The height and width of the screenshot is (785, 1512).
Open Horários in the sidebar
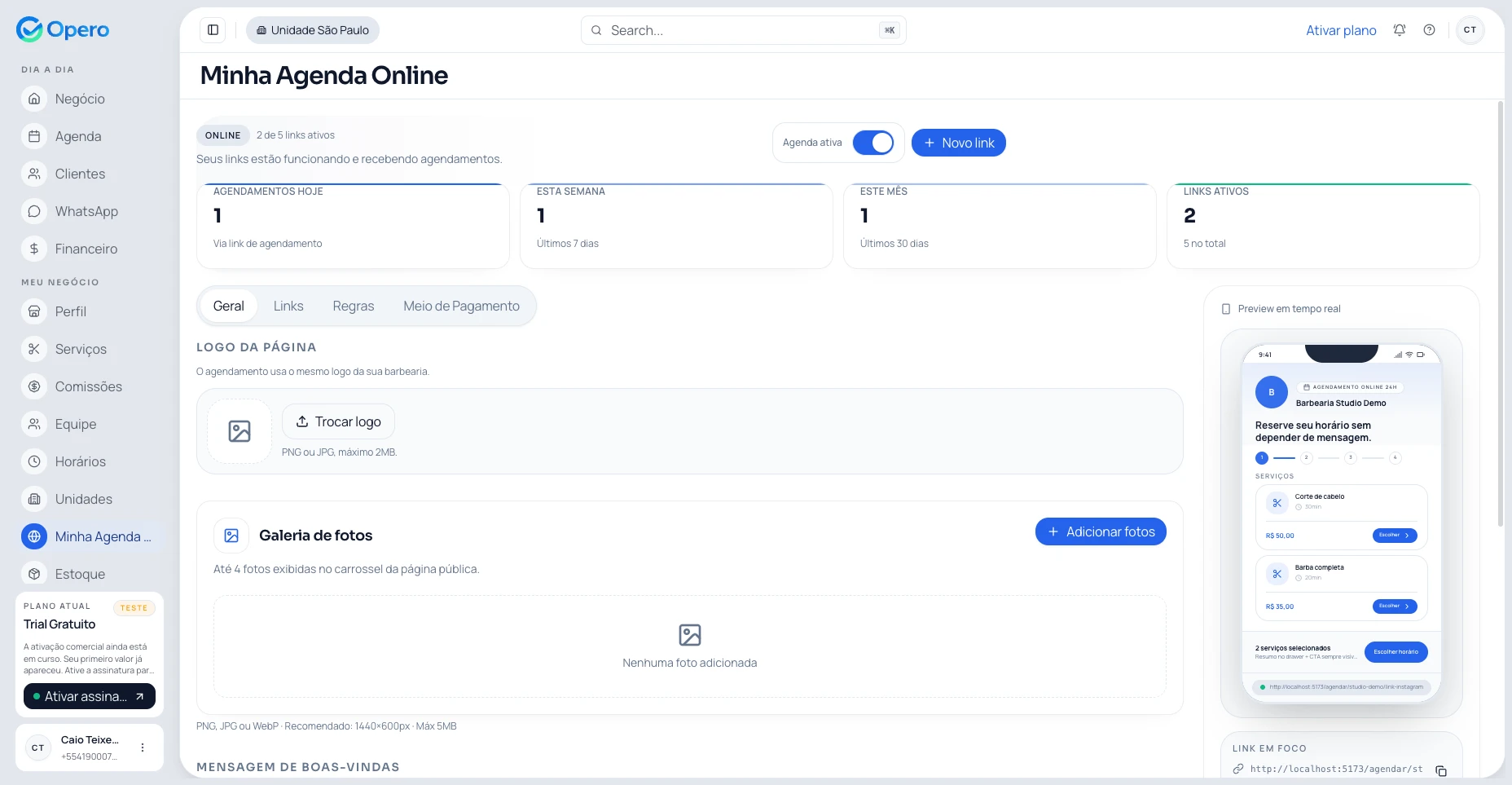[80, 461]
